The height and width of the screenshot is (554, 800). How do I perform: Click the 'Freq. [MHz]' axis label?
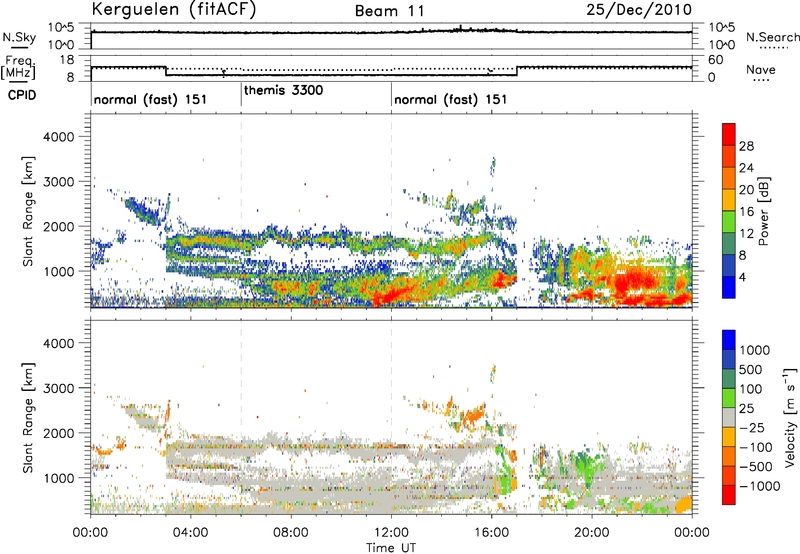(x=19, y=68)
